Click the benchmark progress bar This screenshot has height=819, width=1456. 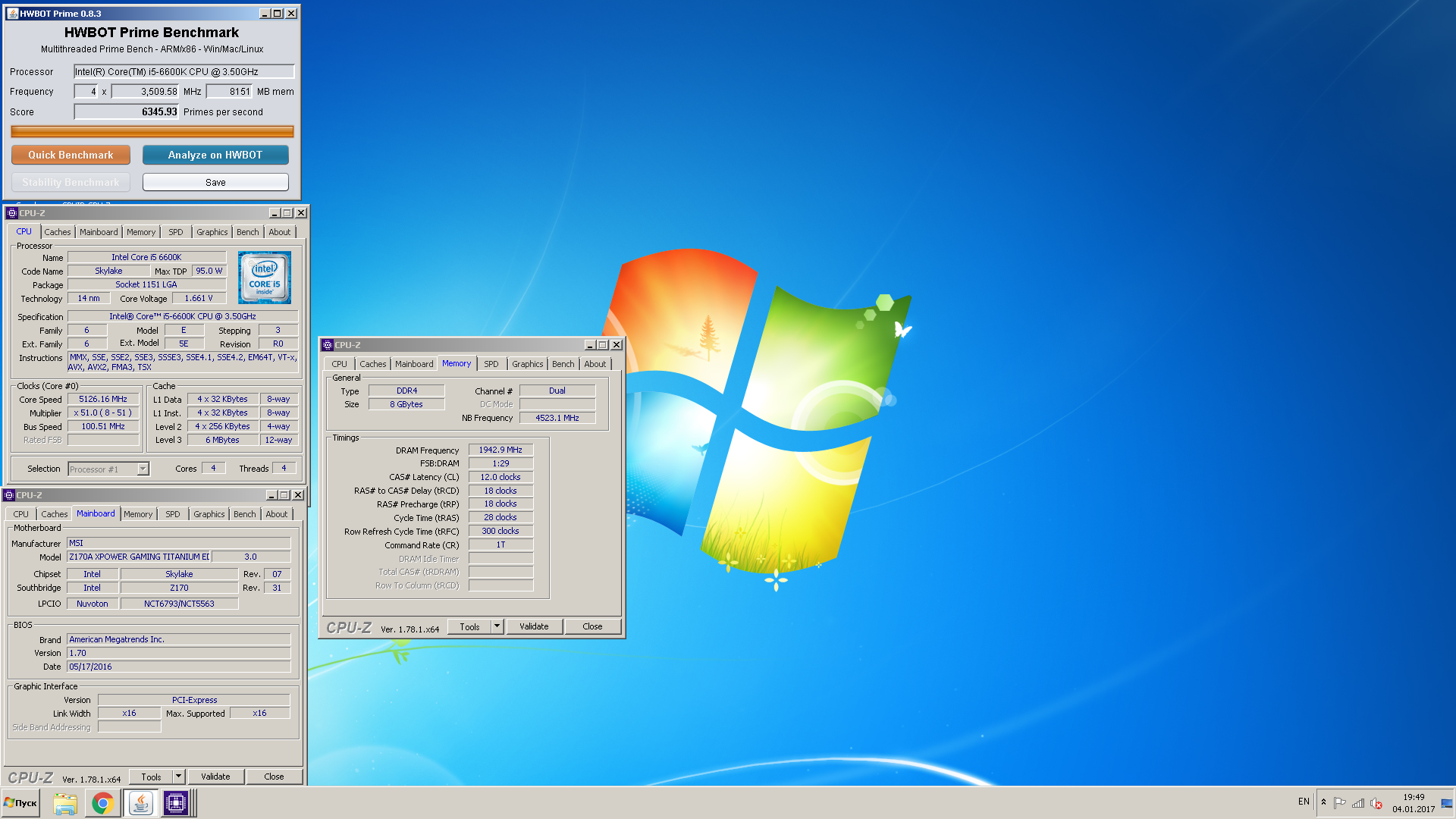[152, 131]
